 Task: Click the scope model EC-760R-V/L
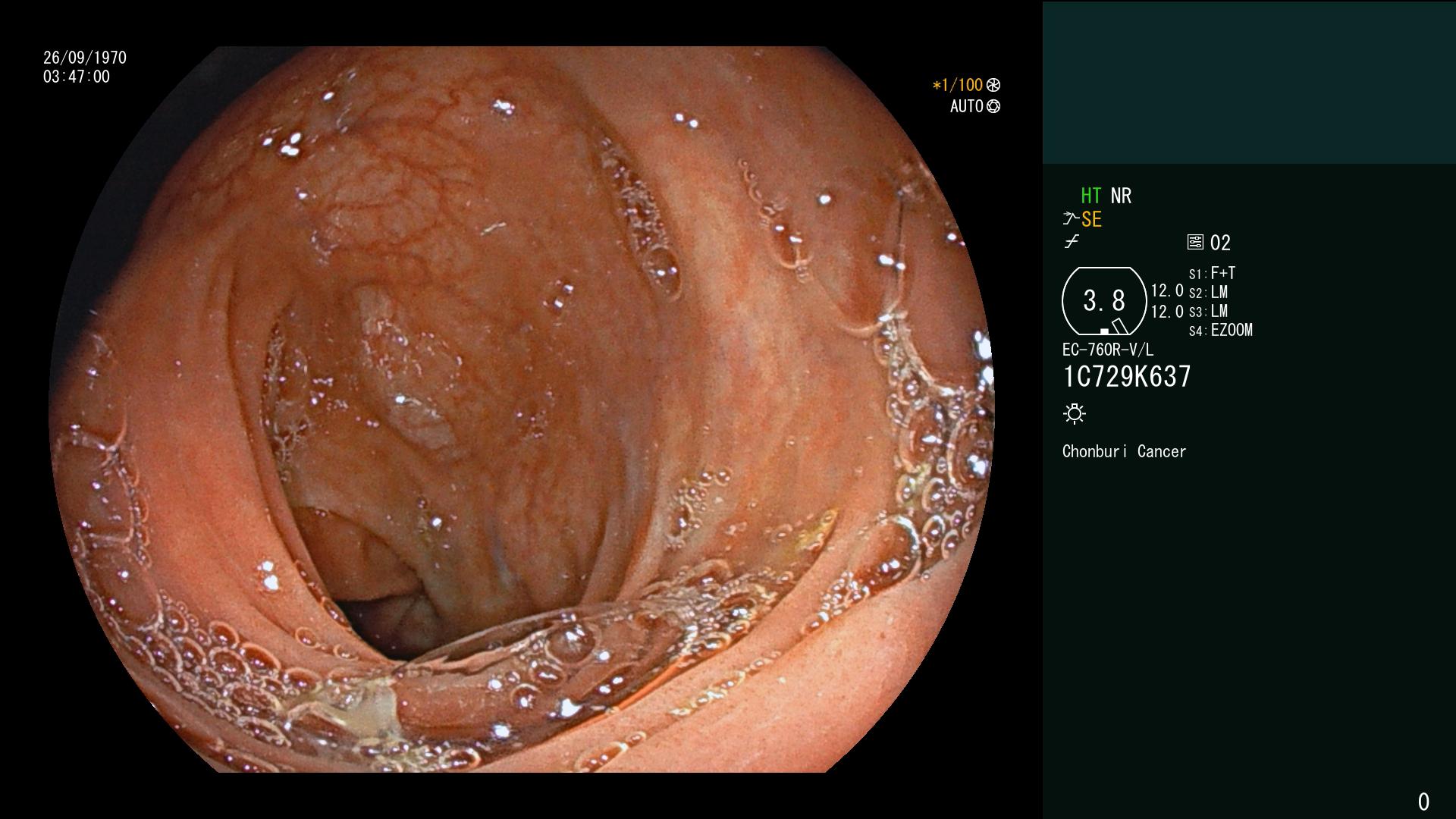pos(1108,350)
